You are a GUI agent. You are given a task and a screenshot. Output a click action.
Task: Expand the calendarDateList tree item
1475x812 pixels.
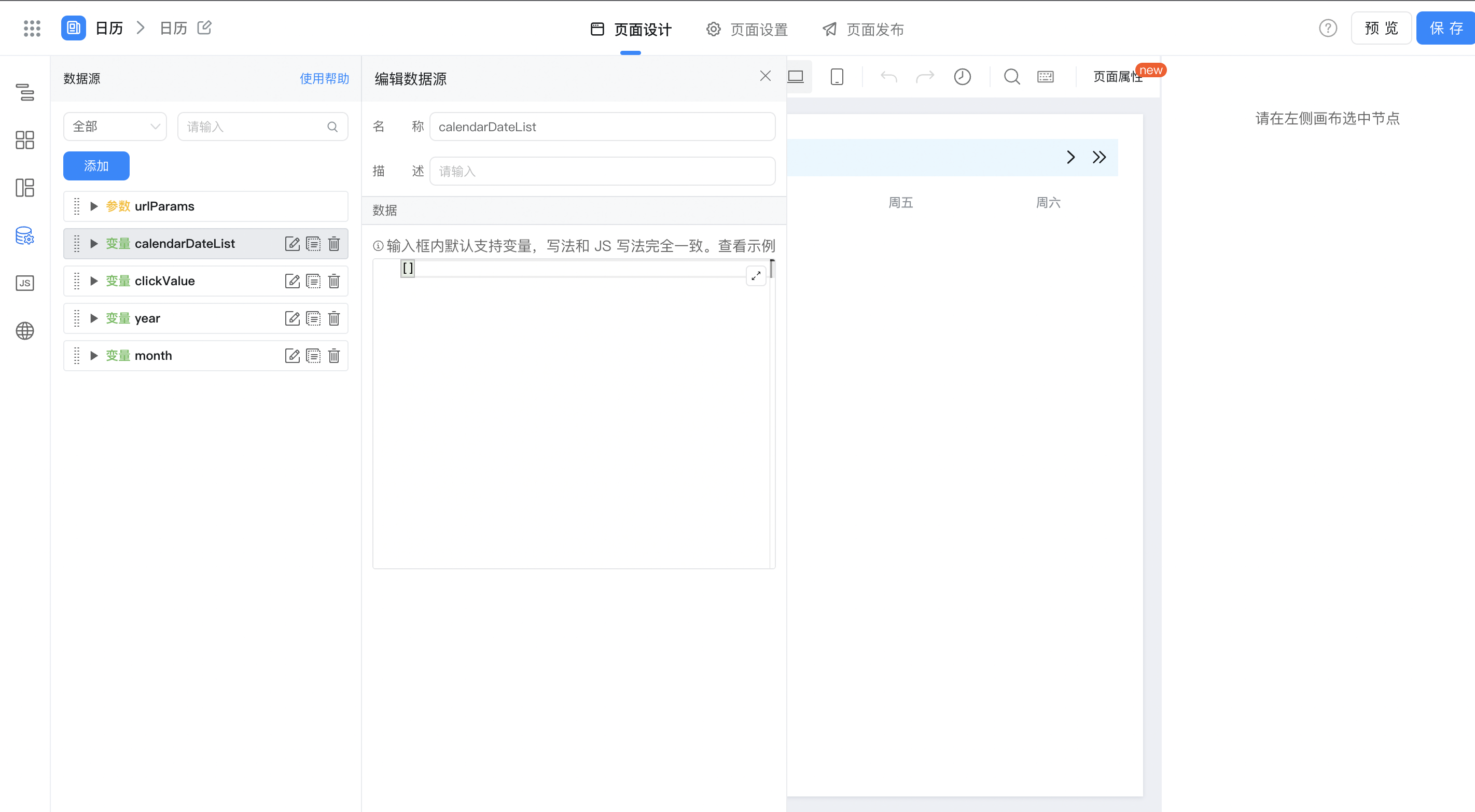pyautogui.click(x=94, y=244)
